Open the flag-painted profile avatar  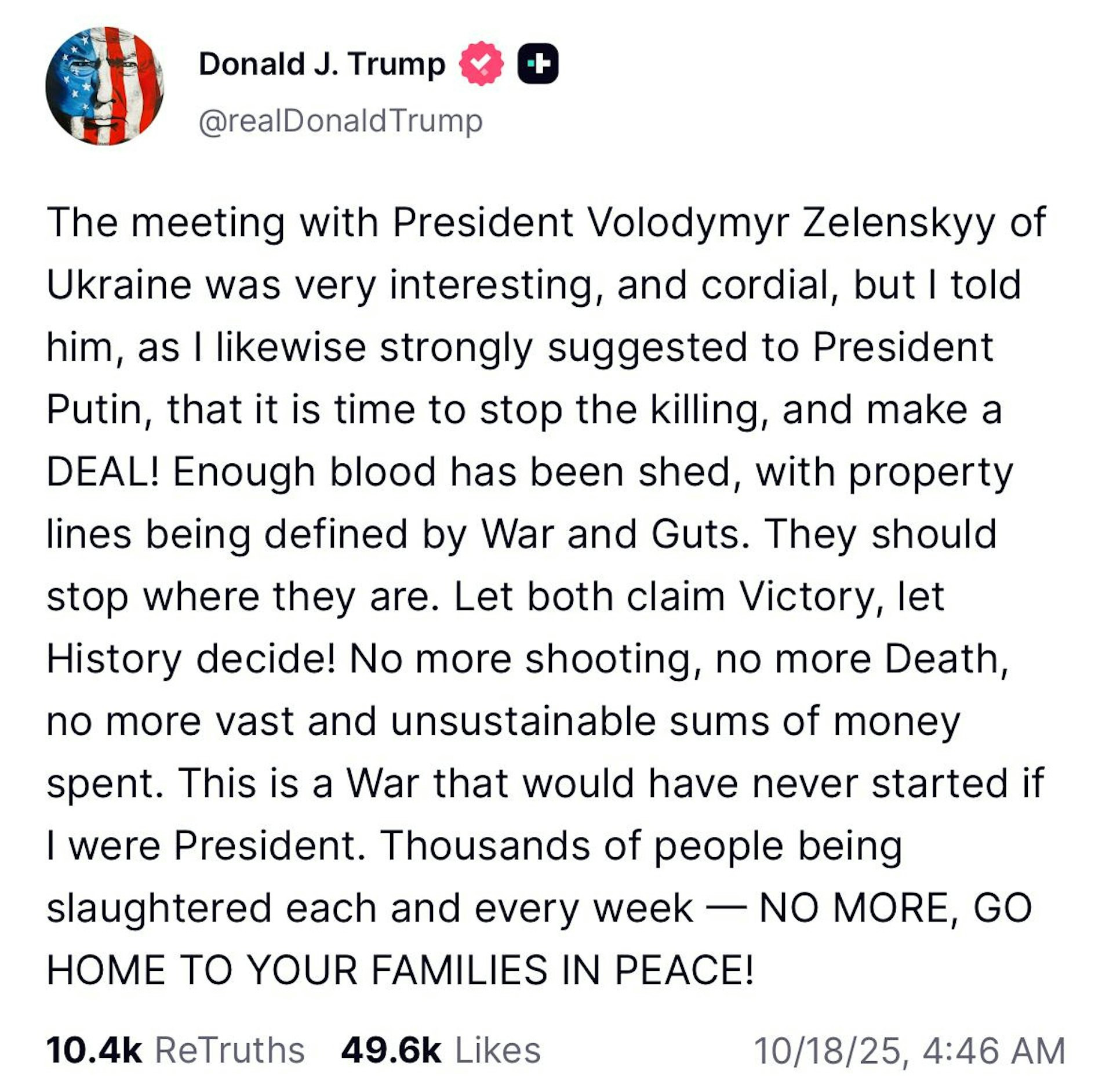(x=104, y=86)
